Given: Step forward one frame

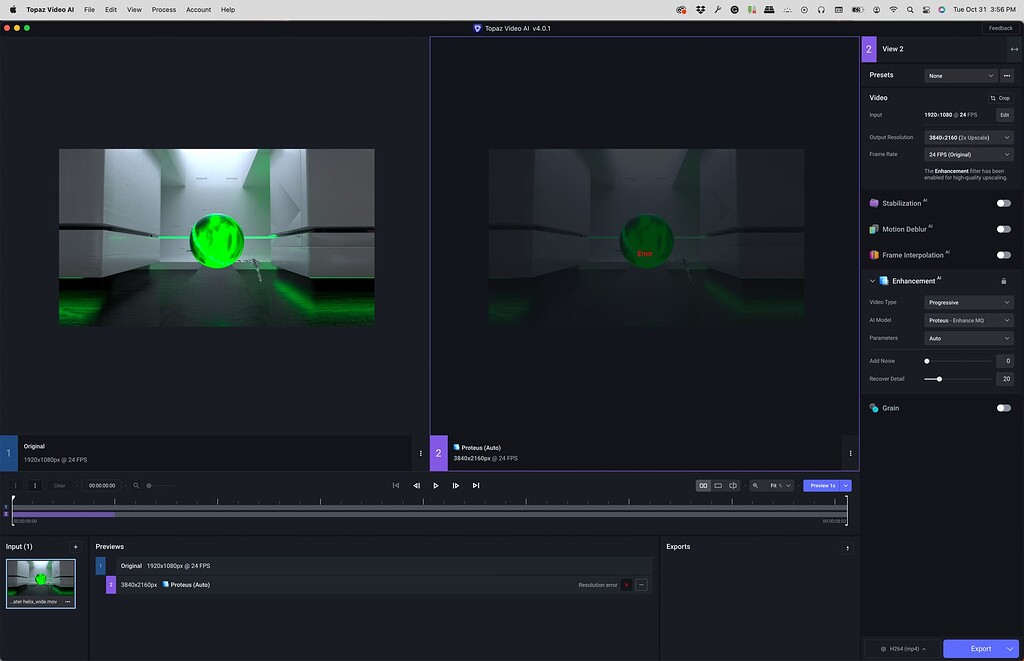Looking at the screenshot, I should [456, 485].
